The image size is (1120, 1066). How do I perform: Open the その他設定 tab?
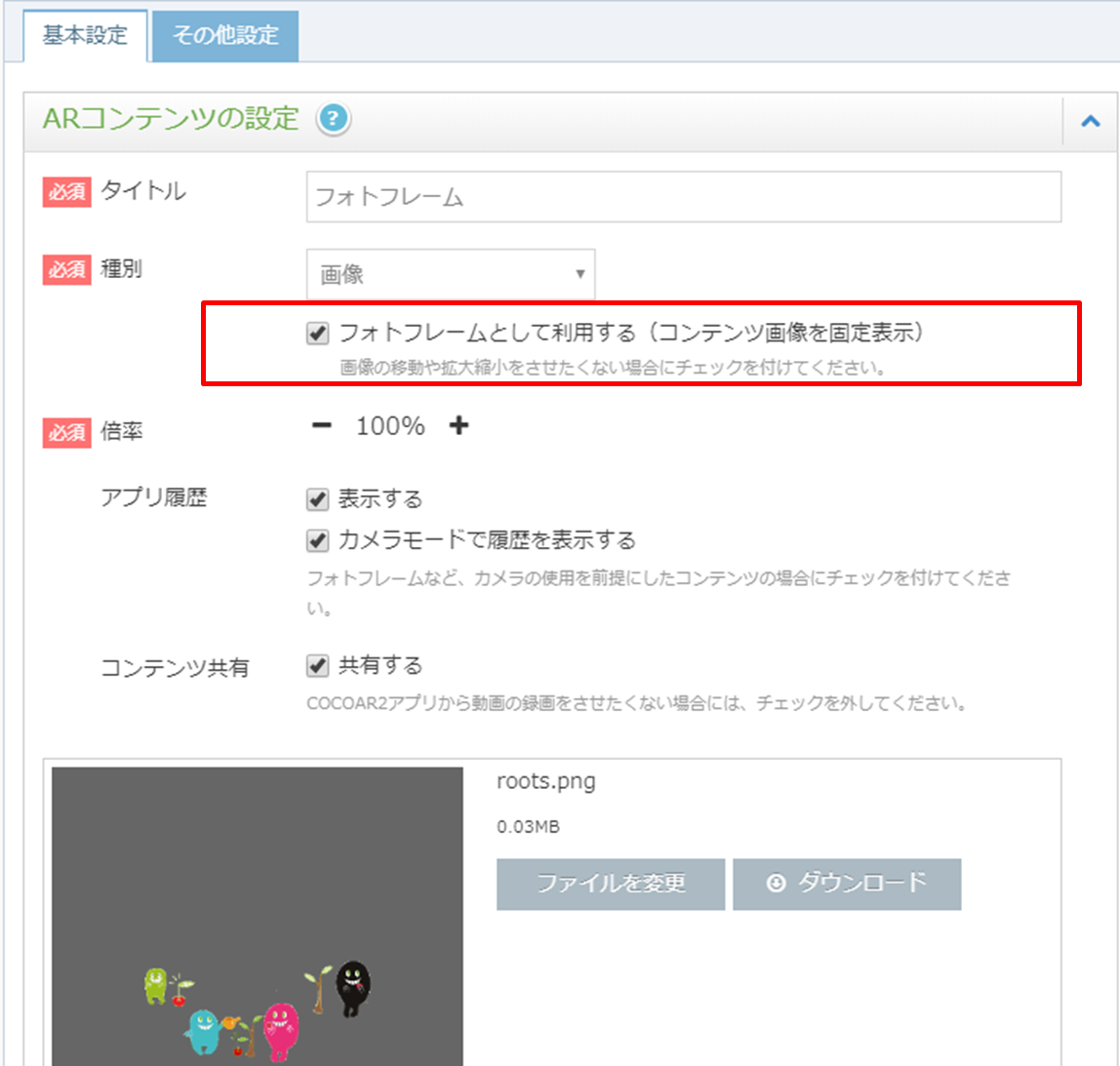[x=225, y=36]
